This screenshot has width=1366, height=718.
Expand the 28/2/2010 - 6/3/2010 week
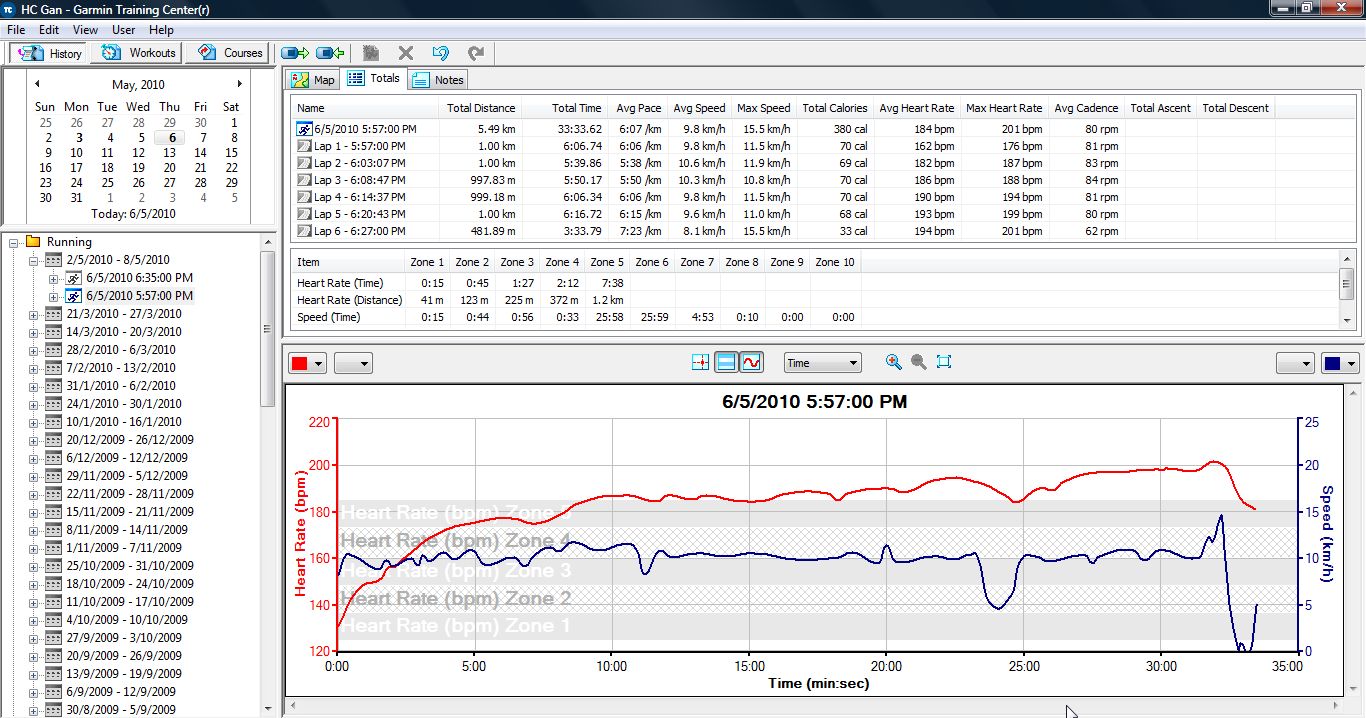tap(33, 350)
